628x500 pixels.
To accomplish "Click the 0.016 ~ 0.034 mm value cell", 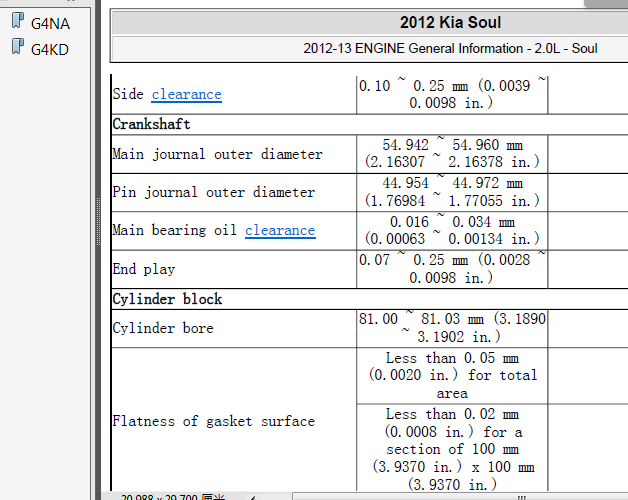I will [x=452, y=230].
